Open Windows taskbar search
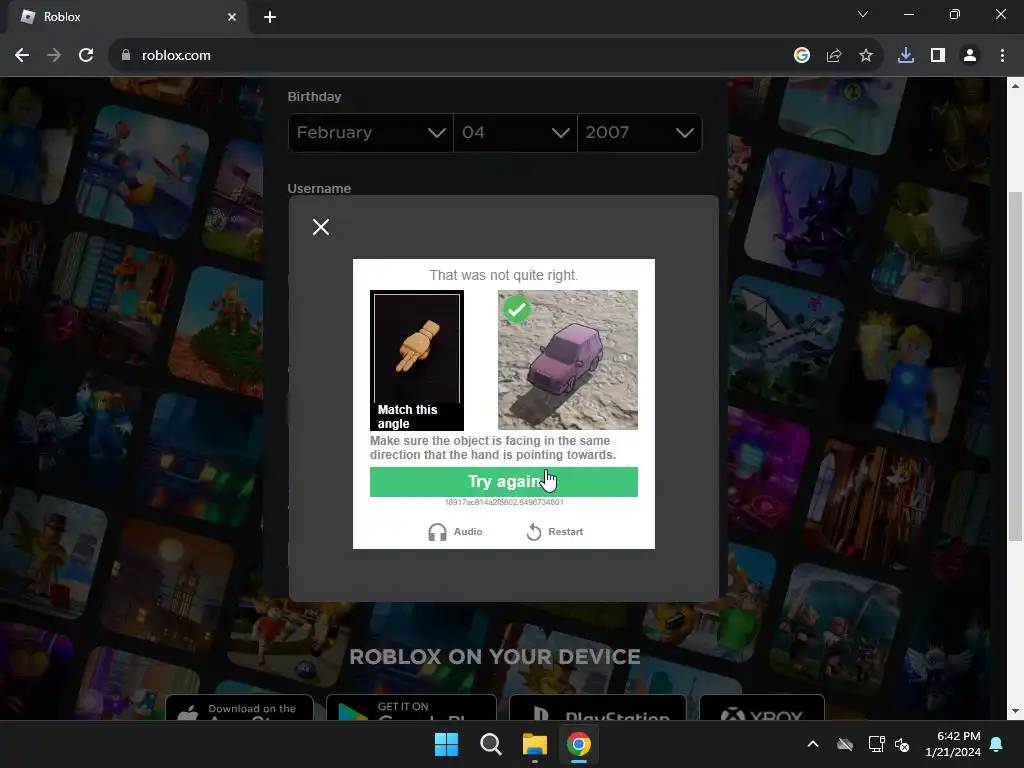The image size is (1024, 768). pos(490,744)
